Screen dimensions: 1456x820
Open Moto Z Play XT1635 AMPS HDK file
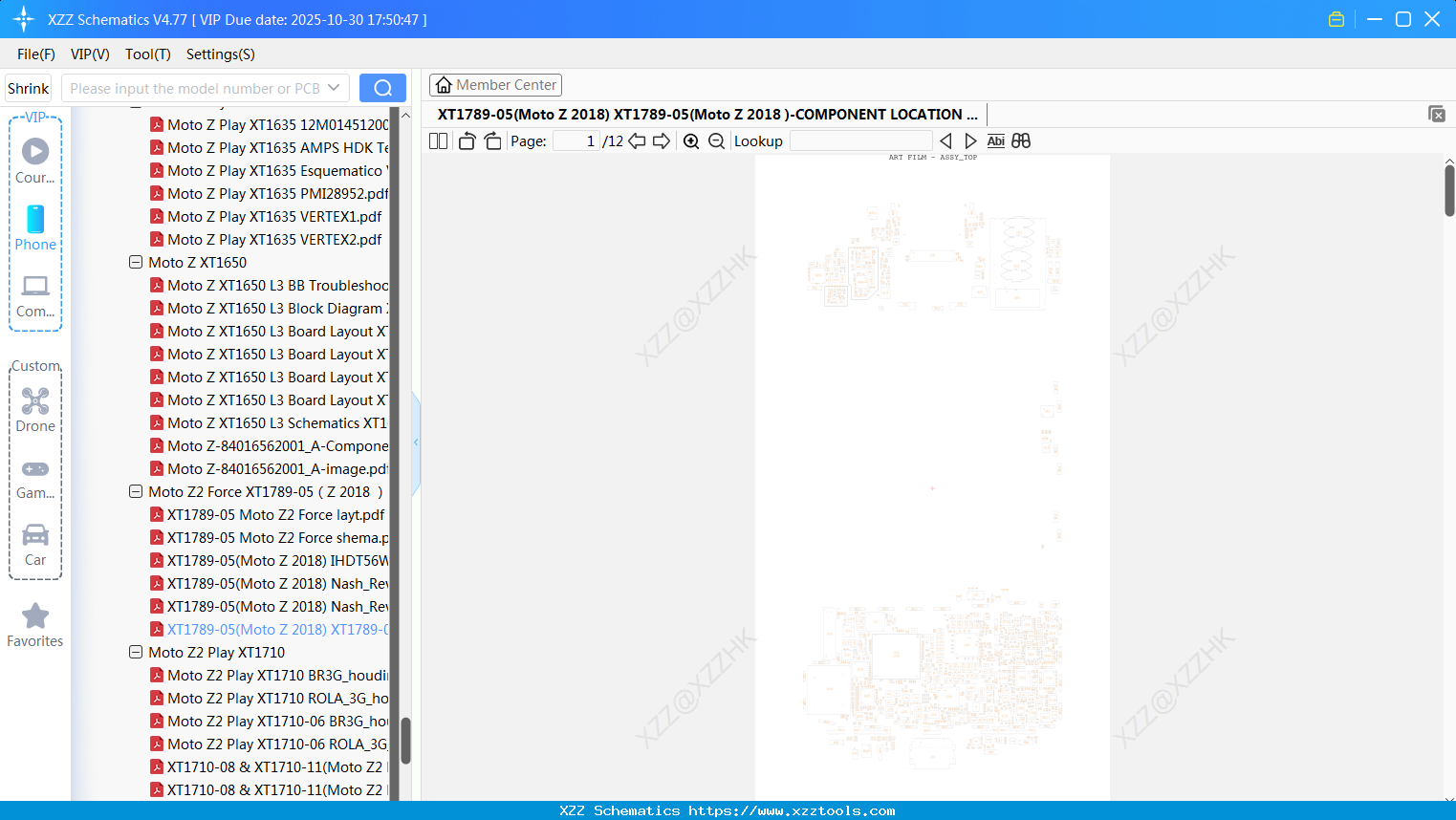pyautogui.click(x=270, y=147)
